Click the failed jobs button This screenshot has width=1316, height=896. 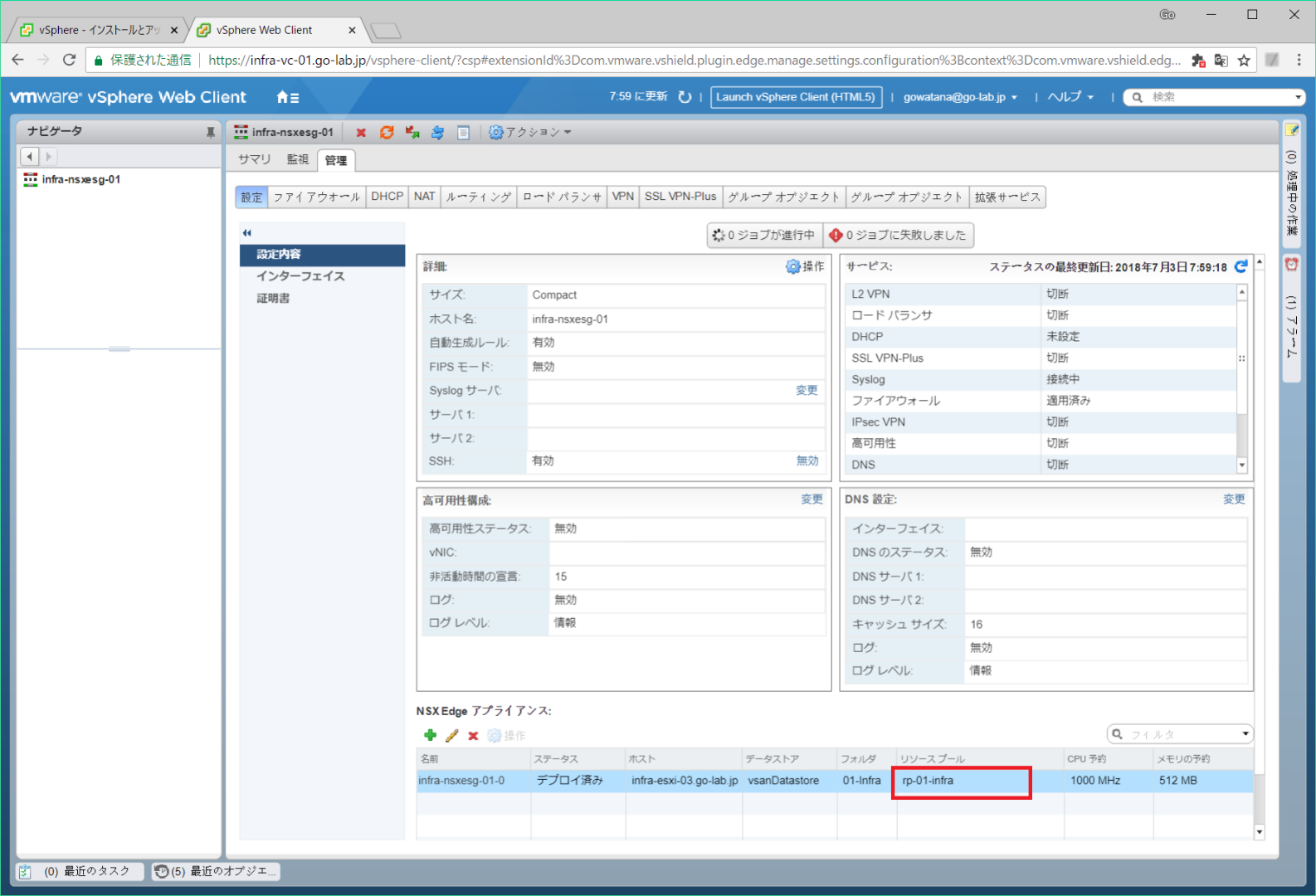(899, 235)
